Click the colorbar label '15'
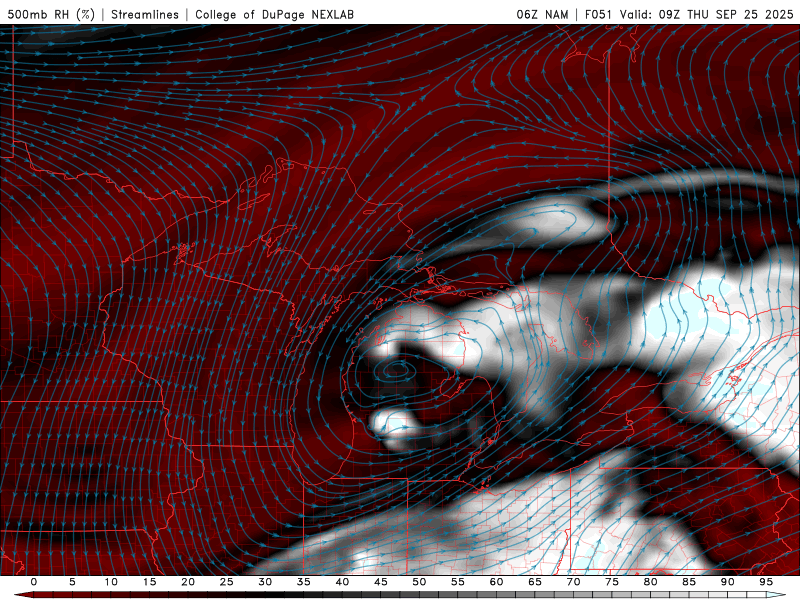 149,582
